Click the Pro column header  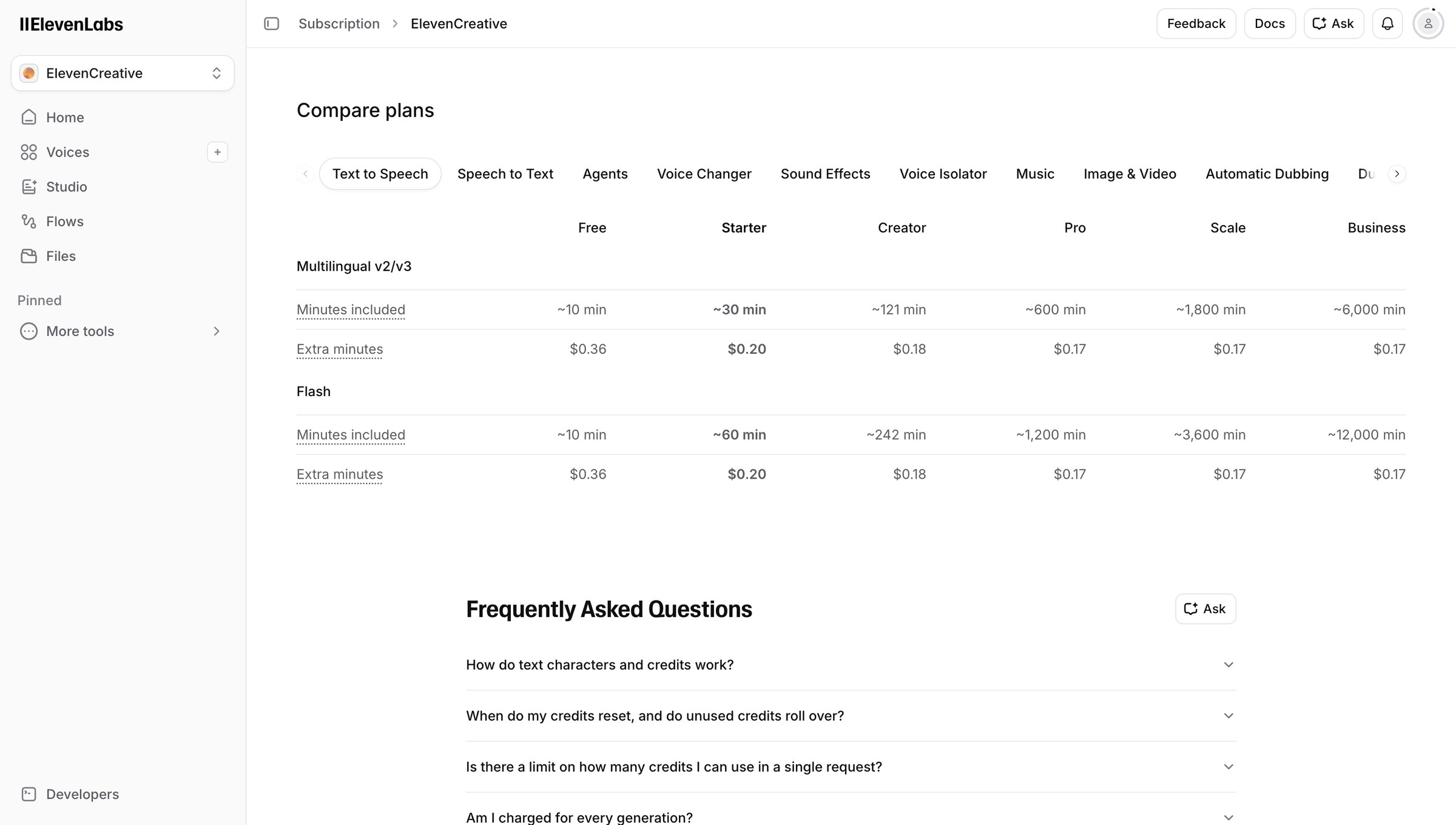(1075, 228)
